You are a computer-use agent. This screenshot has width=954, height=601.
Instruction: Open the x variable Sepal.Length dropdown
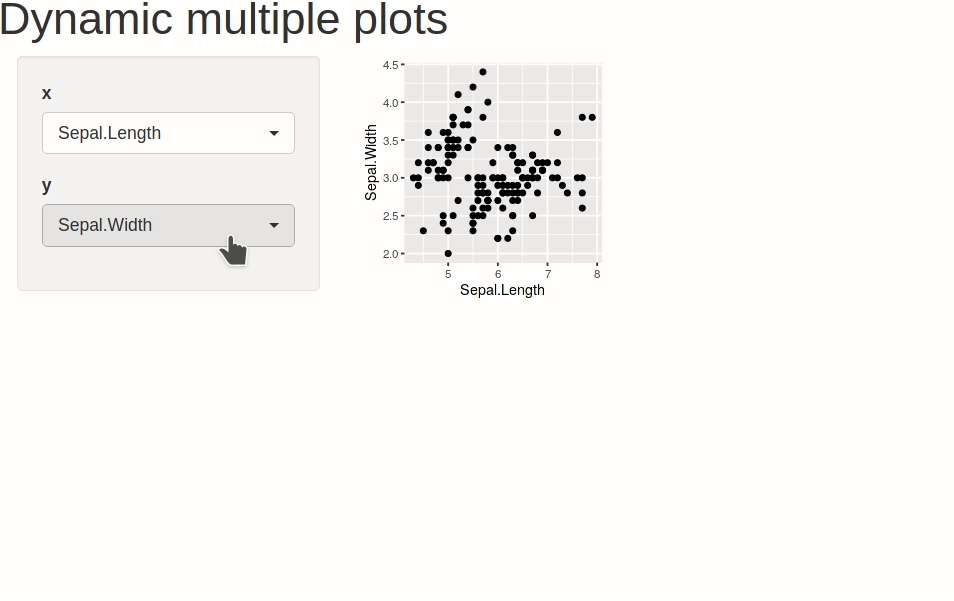pyautogui.click(x=167, y=133)
